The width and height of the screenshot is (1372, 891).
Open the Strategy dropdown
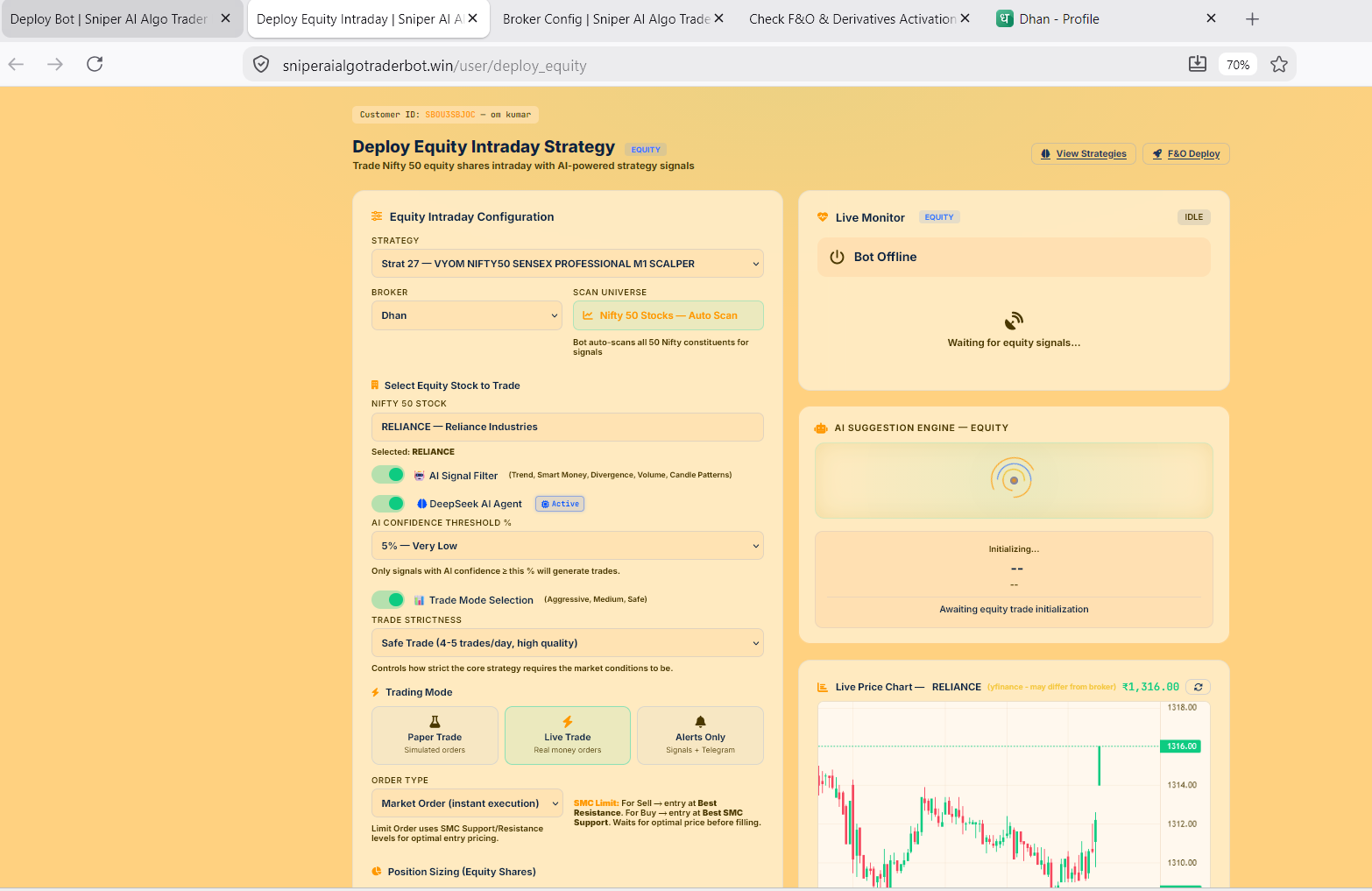[x=568, y=264]
